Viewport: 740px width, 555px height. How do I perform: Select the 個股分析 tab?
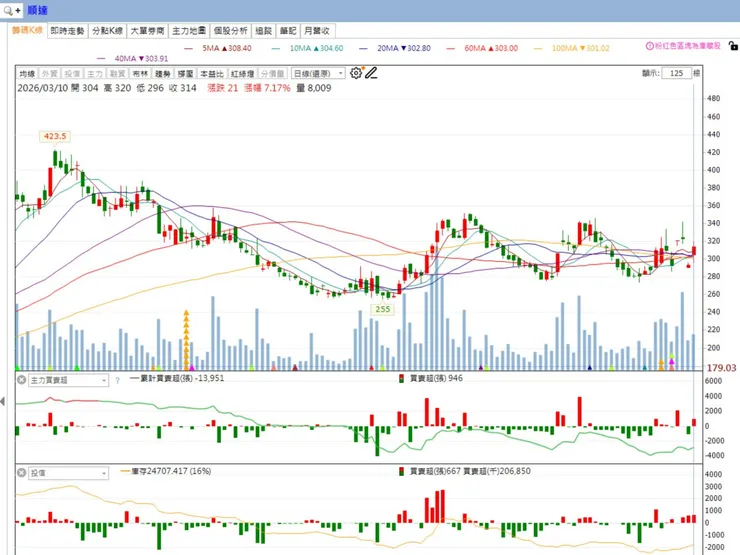coord(230,31)
